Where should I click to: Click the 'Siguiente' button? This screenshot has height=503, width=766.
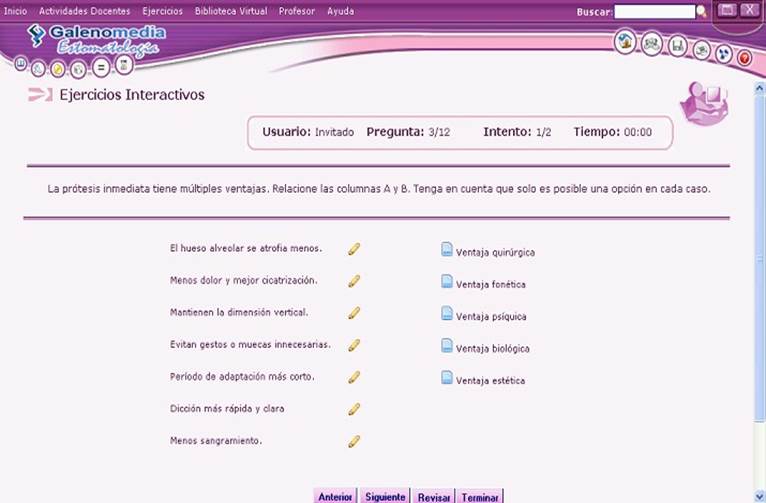[384, 496]
